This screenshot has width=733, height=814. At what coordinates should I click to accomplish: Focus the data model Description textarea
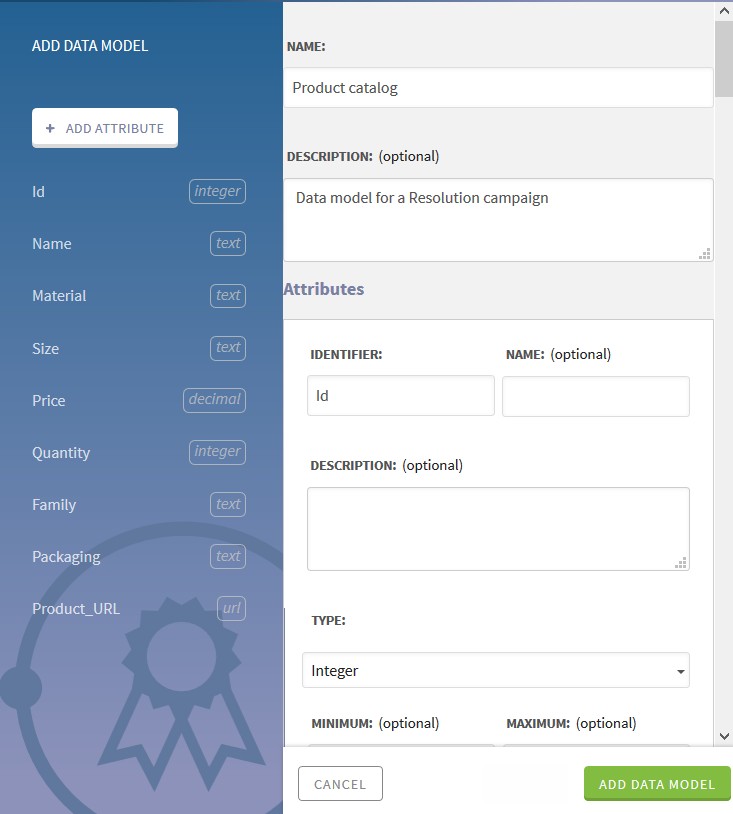pos(498,220)
